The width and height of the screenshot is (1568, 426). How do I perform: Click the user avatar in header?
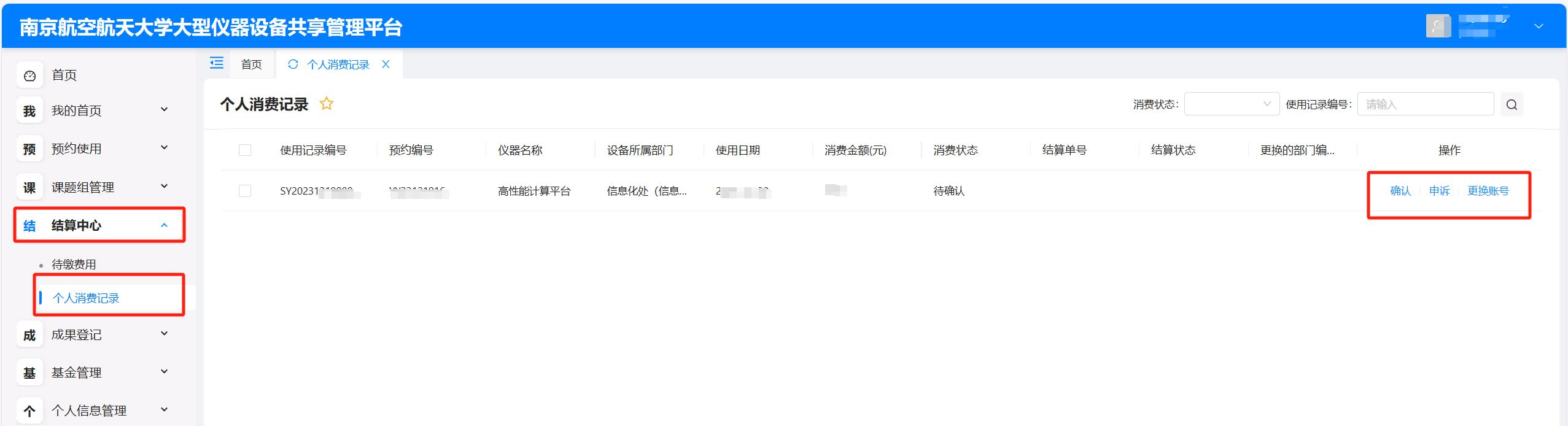coord(1438,26)
